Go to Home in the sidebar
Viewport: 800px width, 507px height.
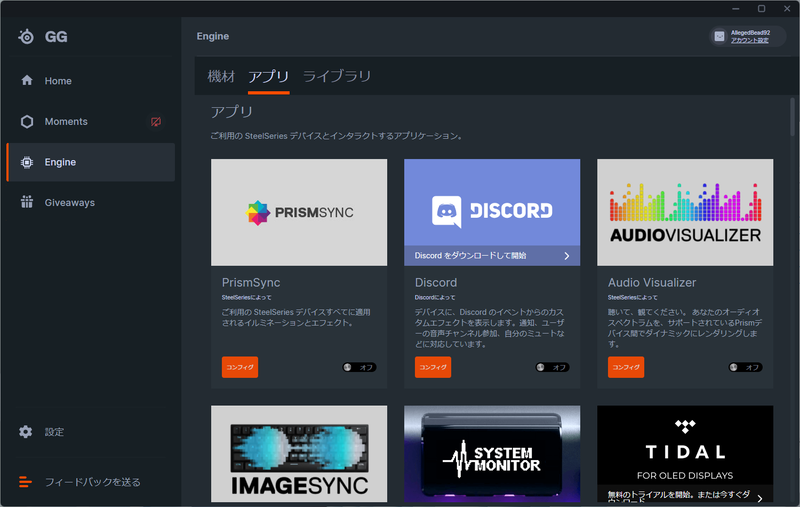tap(91, 81)
